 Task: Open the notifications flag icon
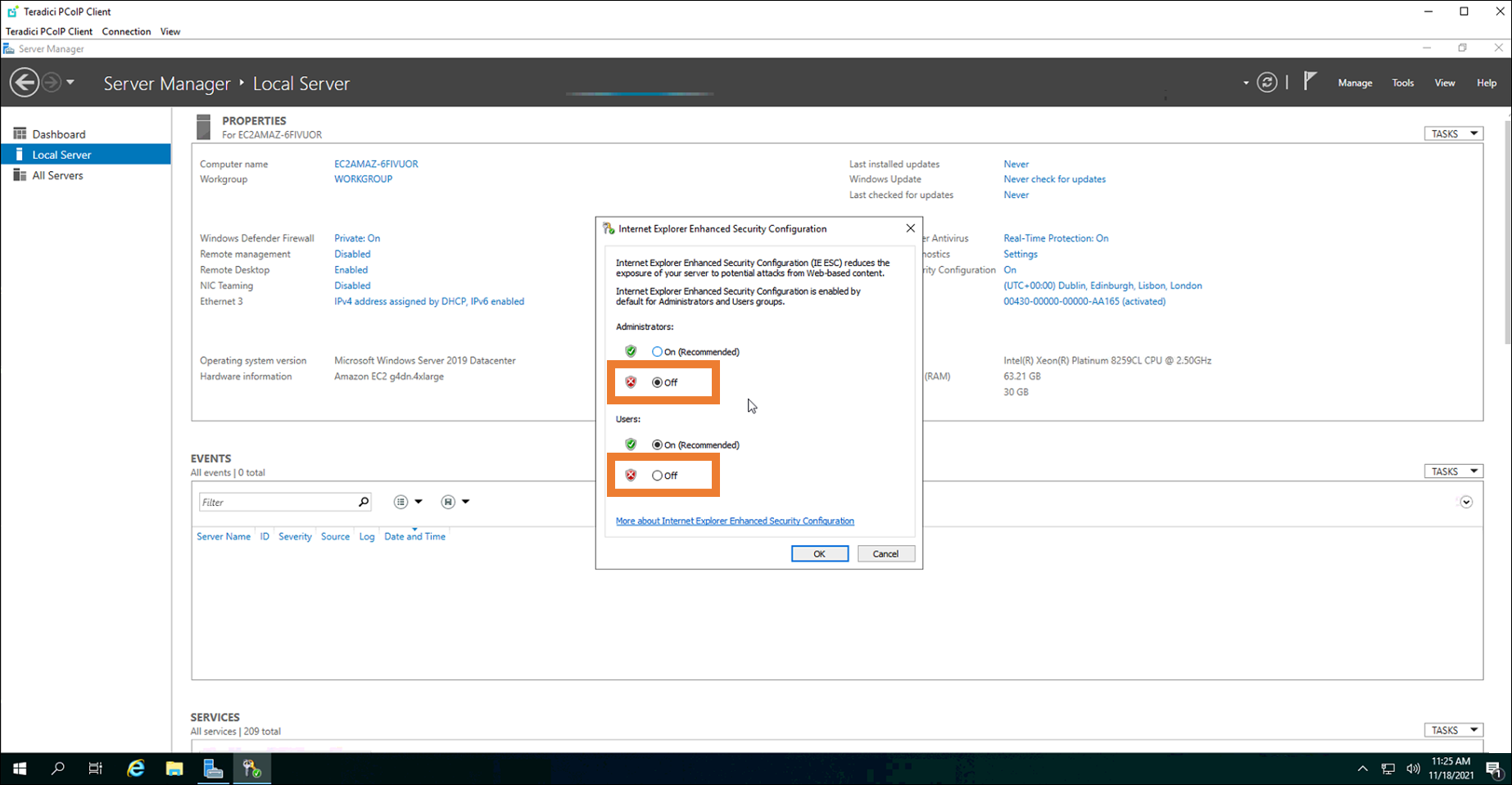[x=1310, y=81]
